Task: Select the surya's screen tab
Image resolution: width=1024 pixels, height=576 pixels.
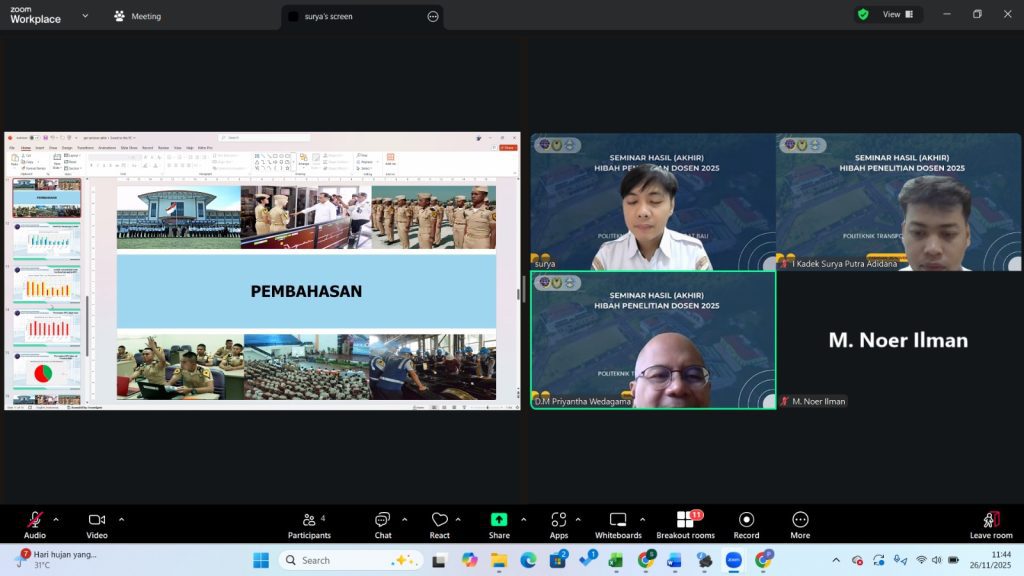Action: click(x=328, y=16)
